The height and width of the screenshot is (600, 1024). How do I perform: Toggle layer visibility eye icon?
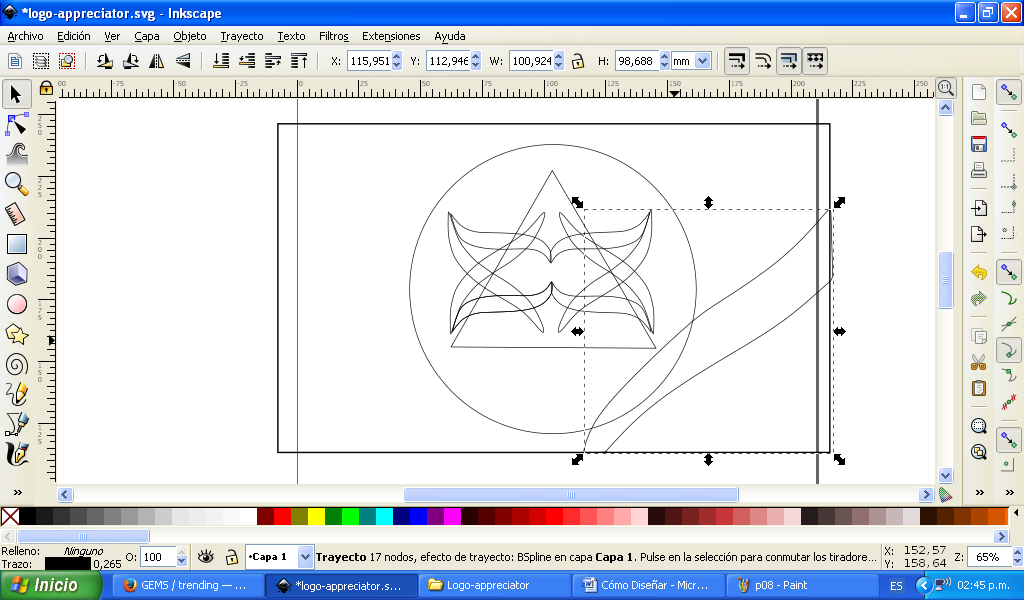click(x=206, y=556)
